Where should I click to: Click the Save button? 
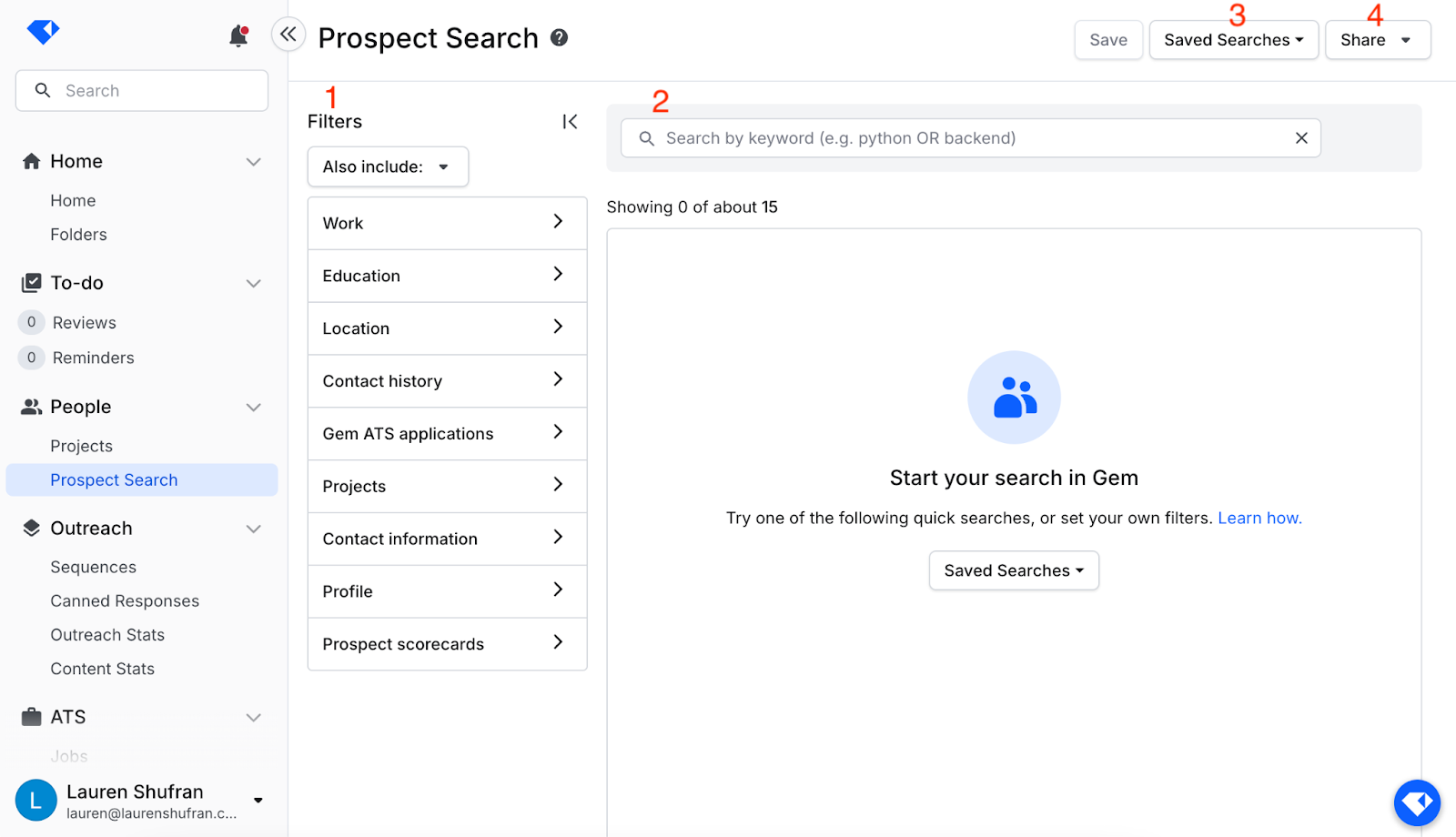1108,40
